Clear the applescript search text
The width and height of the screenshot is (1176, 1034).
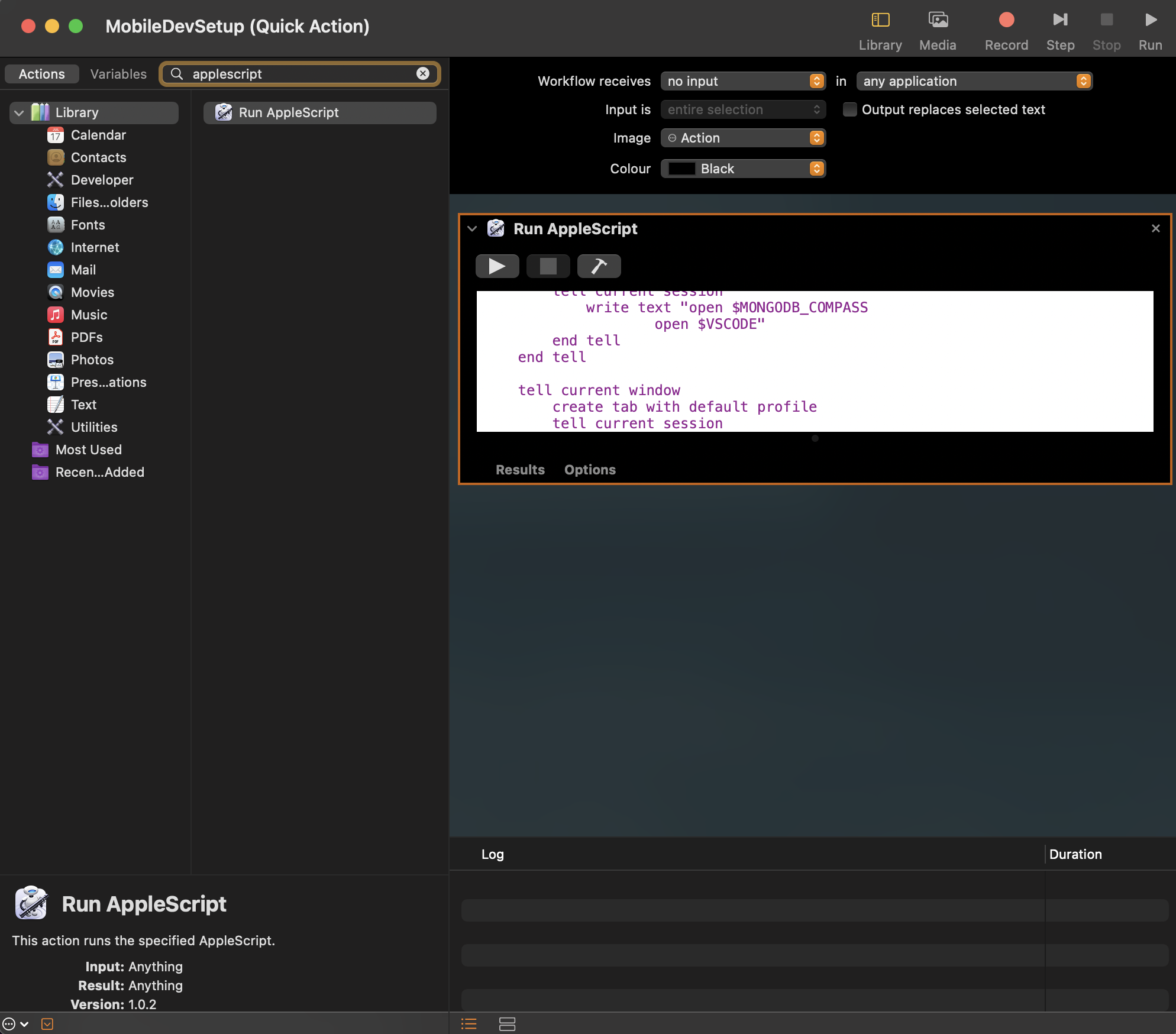[422, 73]
